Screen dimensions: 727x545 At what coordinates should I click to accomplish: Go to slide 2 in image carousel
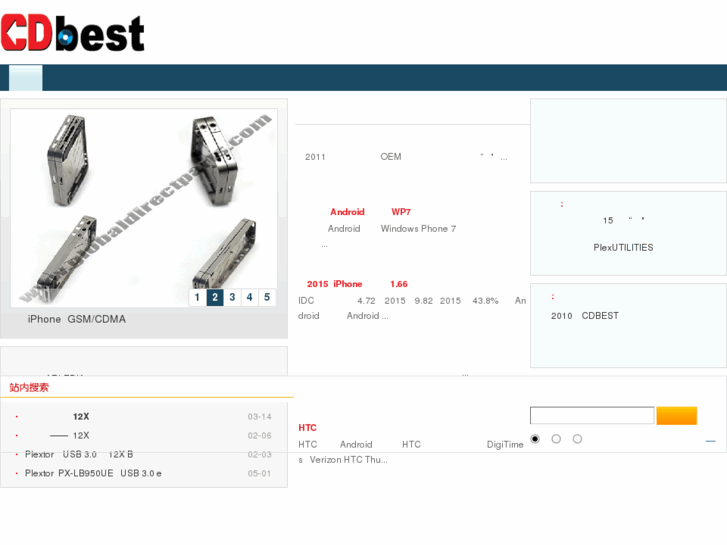point(215,297)
